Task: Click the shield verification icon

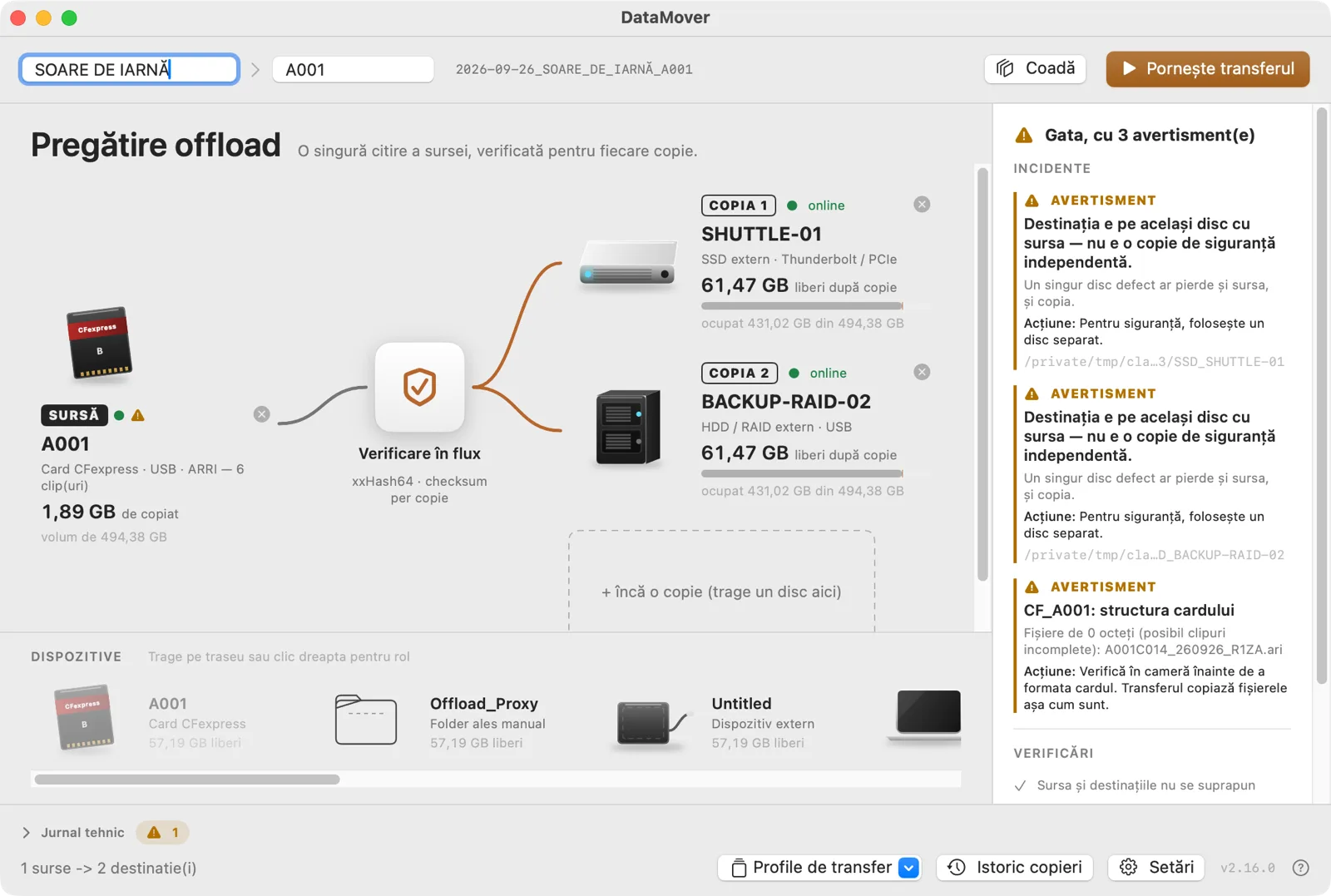Action: [419, 387]
